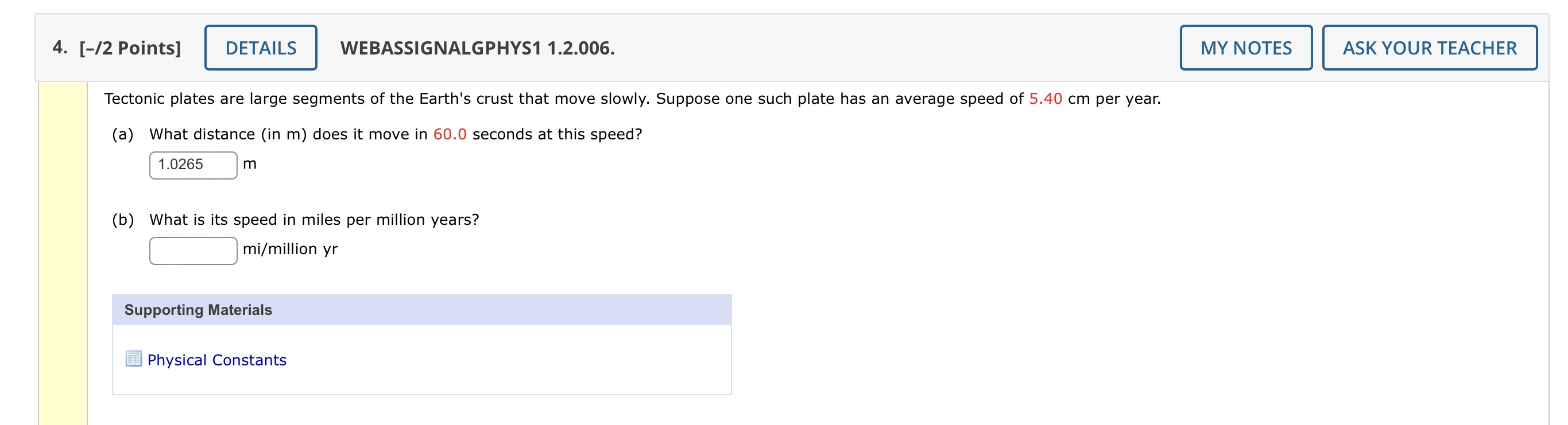The height and width of the screenshot is (425, 1568).
Task: Click the mi/million yr unit label
Action: 291,249
